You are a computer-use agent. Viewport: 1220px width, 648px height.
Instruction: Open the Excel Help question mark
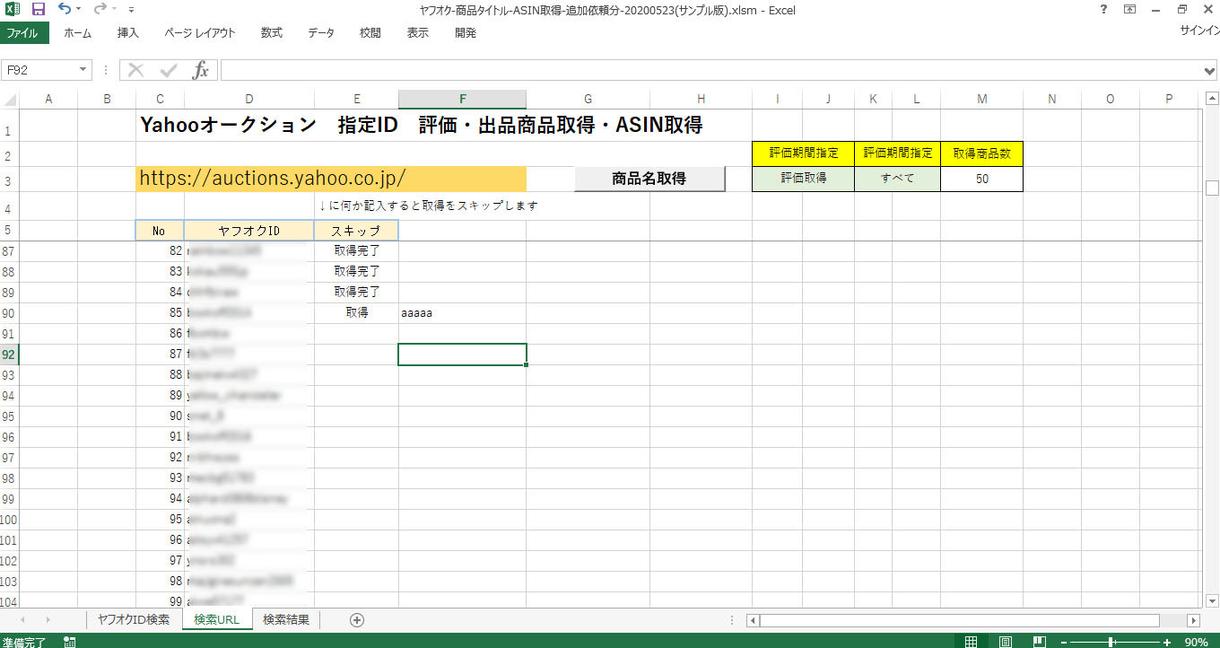(x=1103, y=9)
